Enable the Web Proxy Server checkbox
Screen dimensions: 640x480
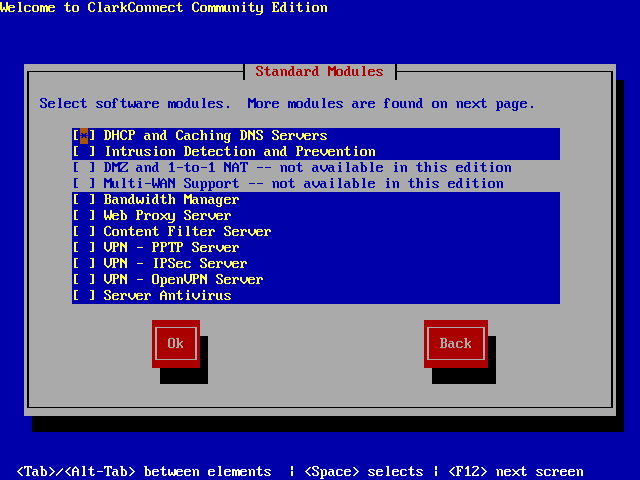coord(84,216)
